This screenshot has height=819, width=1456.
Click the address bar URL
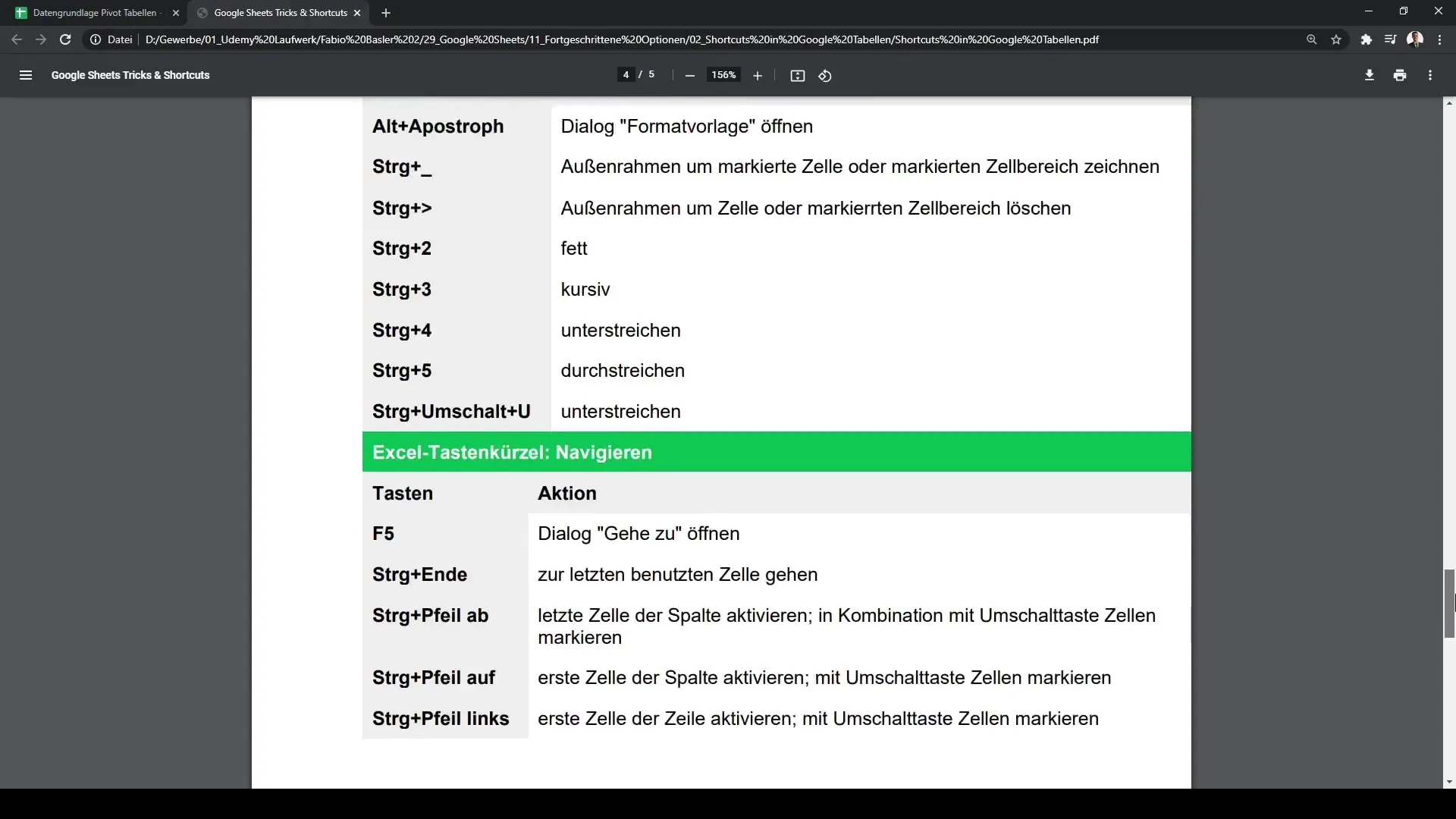(x=622, y=39)
